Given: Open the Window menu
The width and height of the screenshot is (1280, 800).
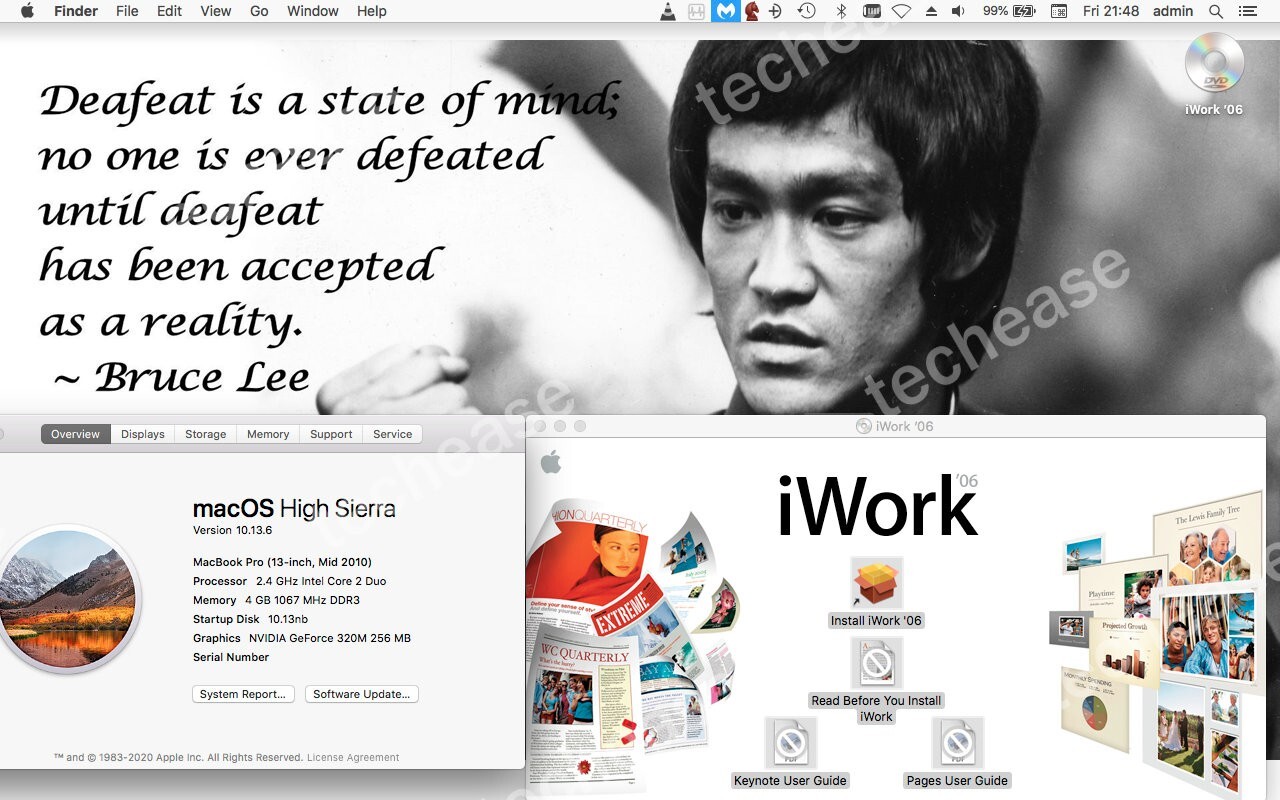Looking at the screenshot, I should click(x=313, y=11).
